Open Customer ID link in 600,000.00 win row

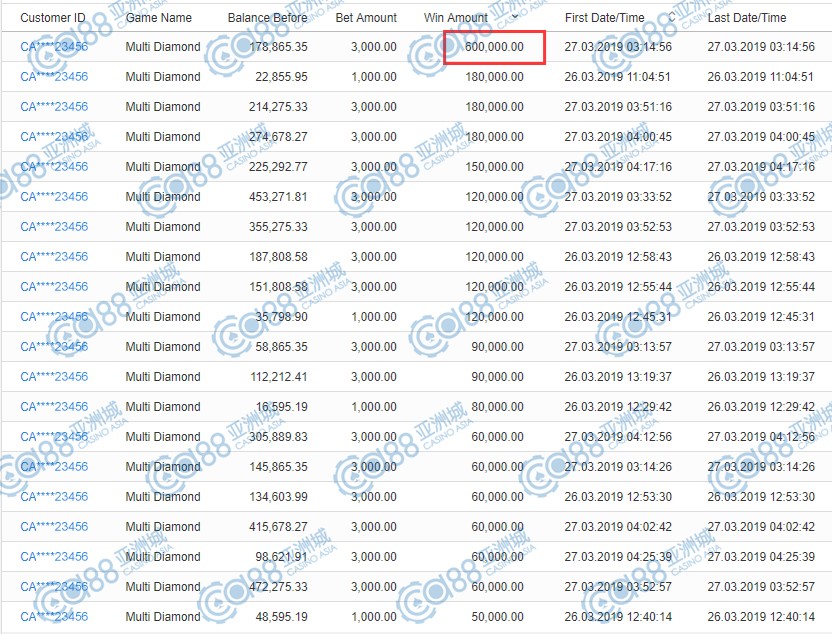[x=54, y=47]
